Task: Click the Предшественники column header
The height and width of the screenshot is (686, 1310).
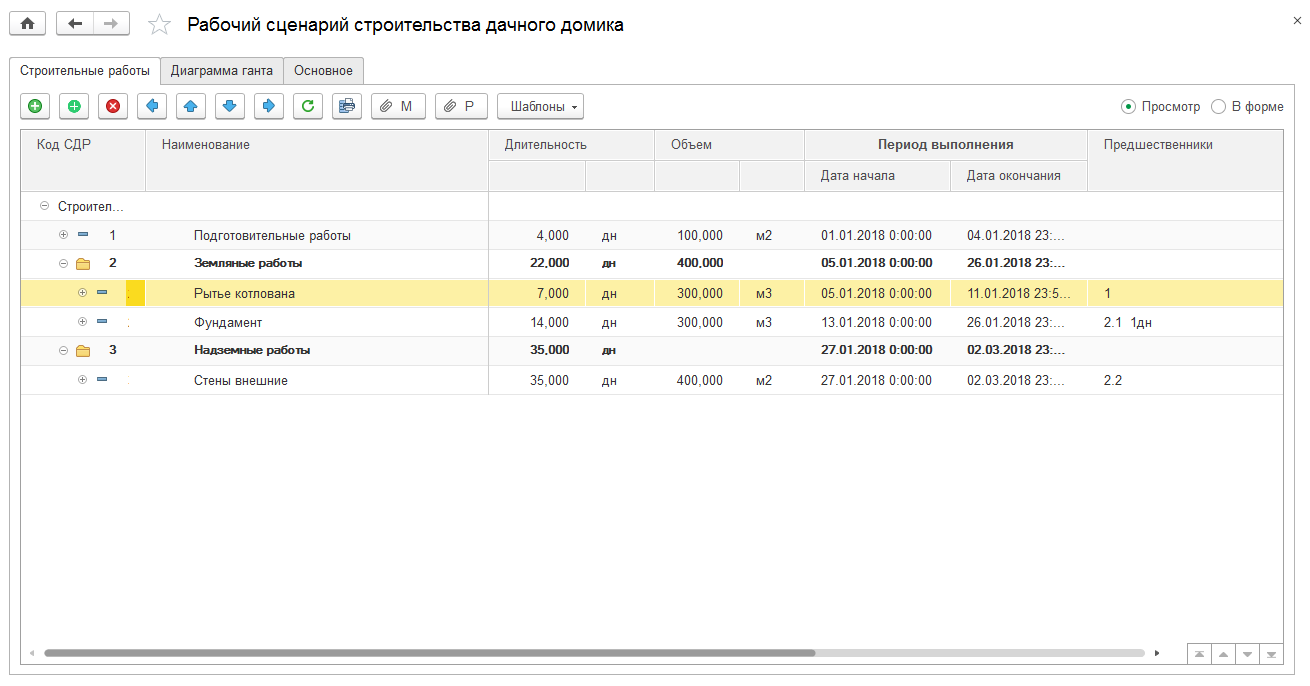Action: [x=1185, y=160]
